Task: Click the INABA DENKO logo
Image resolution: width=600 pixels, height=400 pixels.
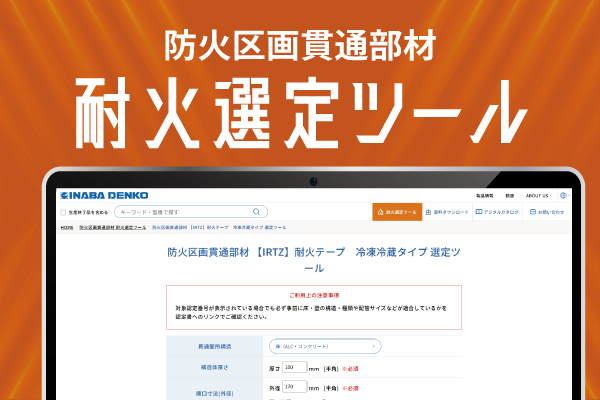Action: (x=104, y=196)
